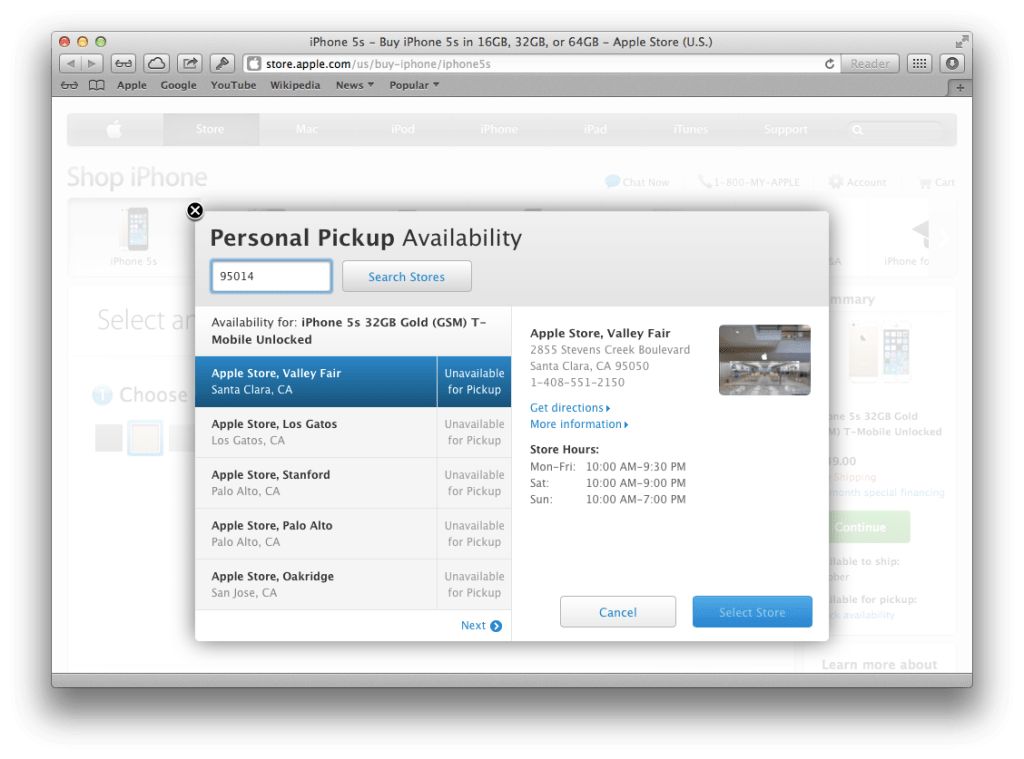The width and height of the screenshot is (1024, 759).
Task: Choose the gray color swatch
Action: (108, 438)
